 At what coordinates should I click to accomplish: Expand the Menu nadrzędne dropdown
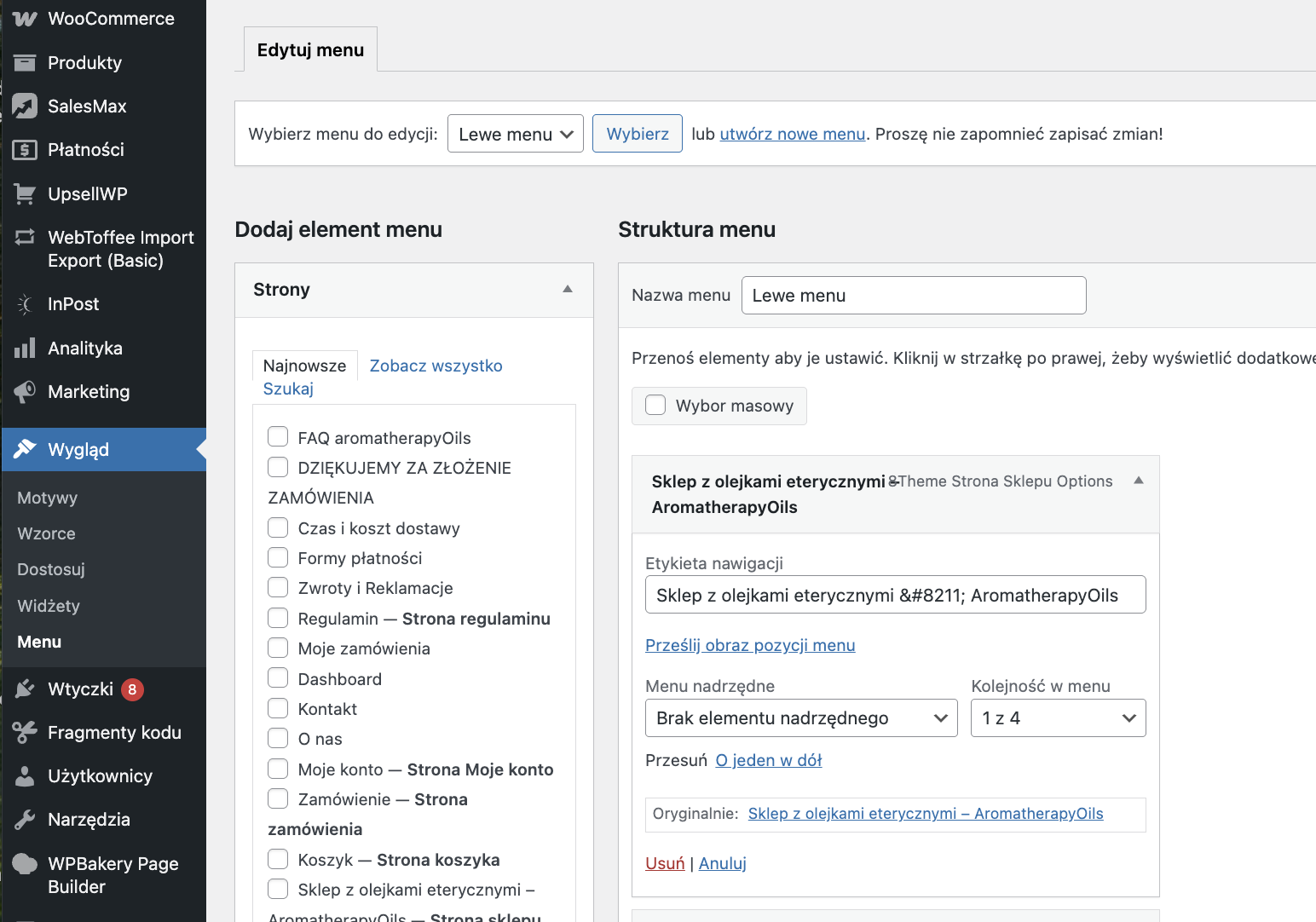tap(801, 718)
